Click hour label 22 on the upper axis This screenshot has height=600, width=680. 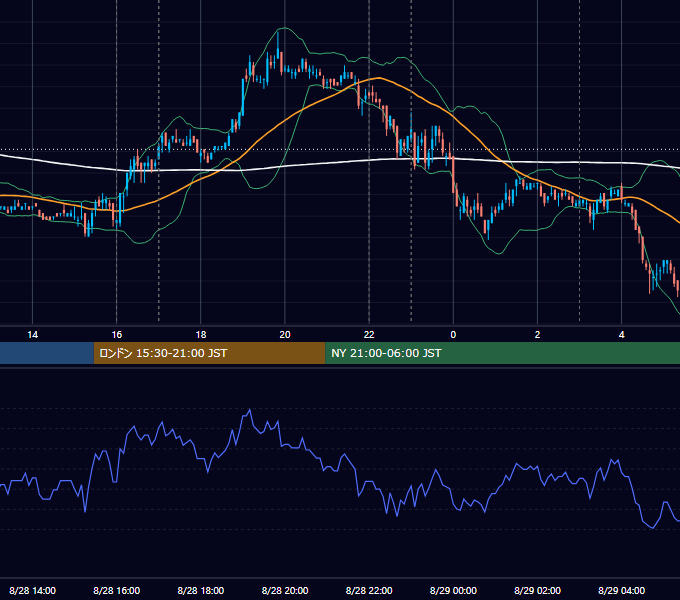(x=369, y=335)
